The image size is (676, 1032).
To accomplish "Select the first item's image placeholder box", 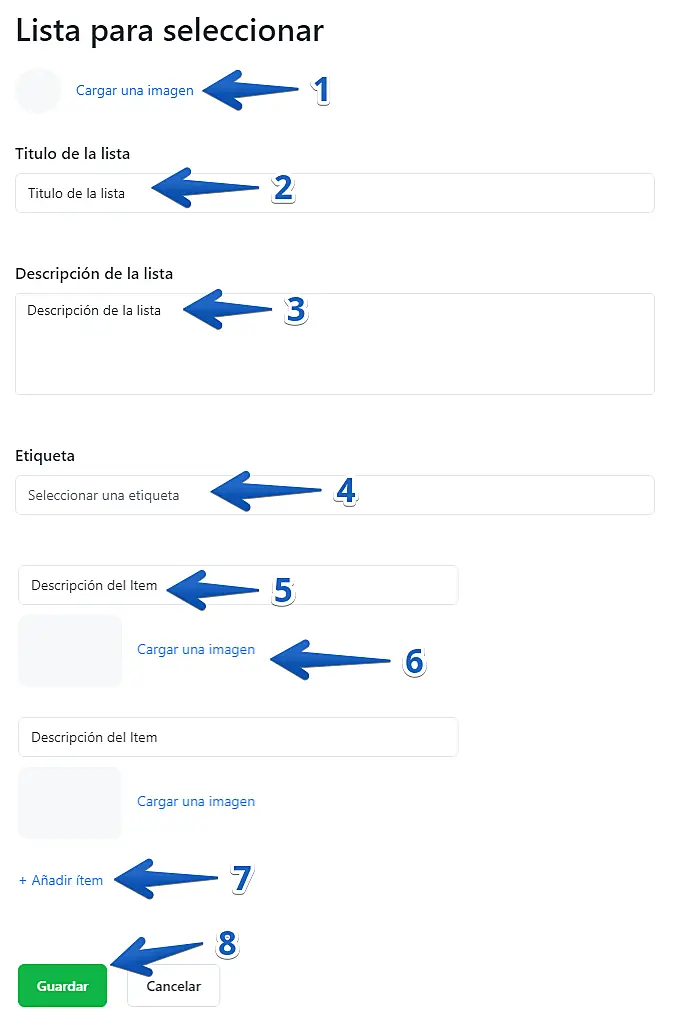I will coord(70,651).
